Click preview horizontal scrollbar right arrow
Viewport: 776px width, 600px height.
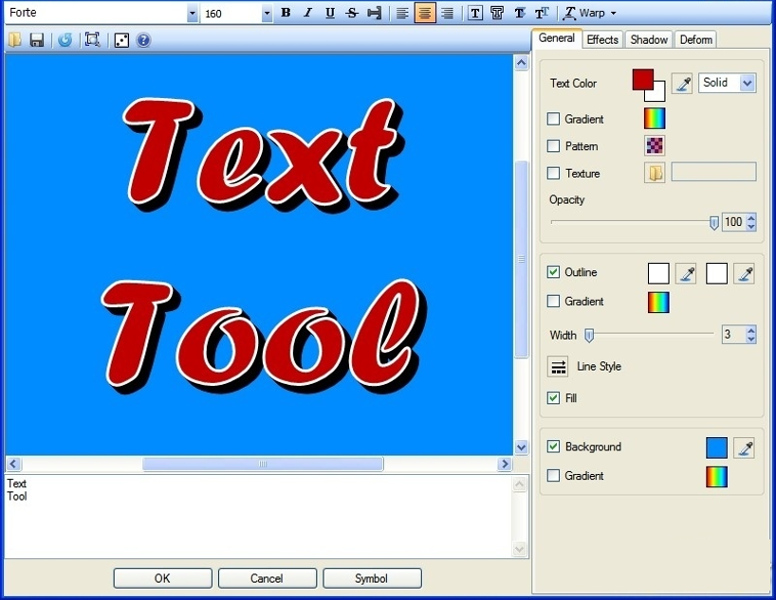pyautogui.click(x=504, y=464)
